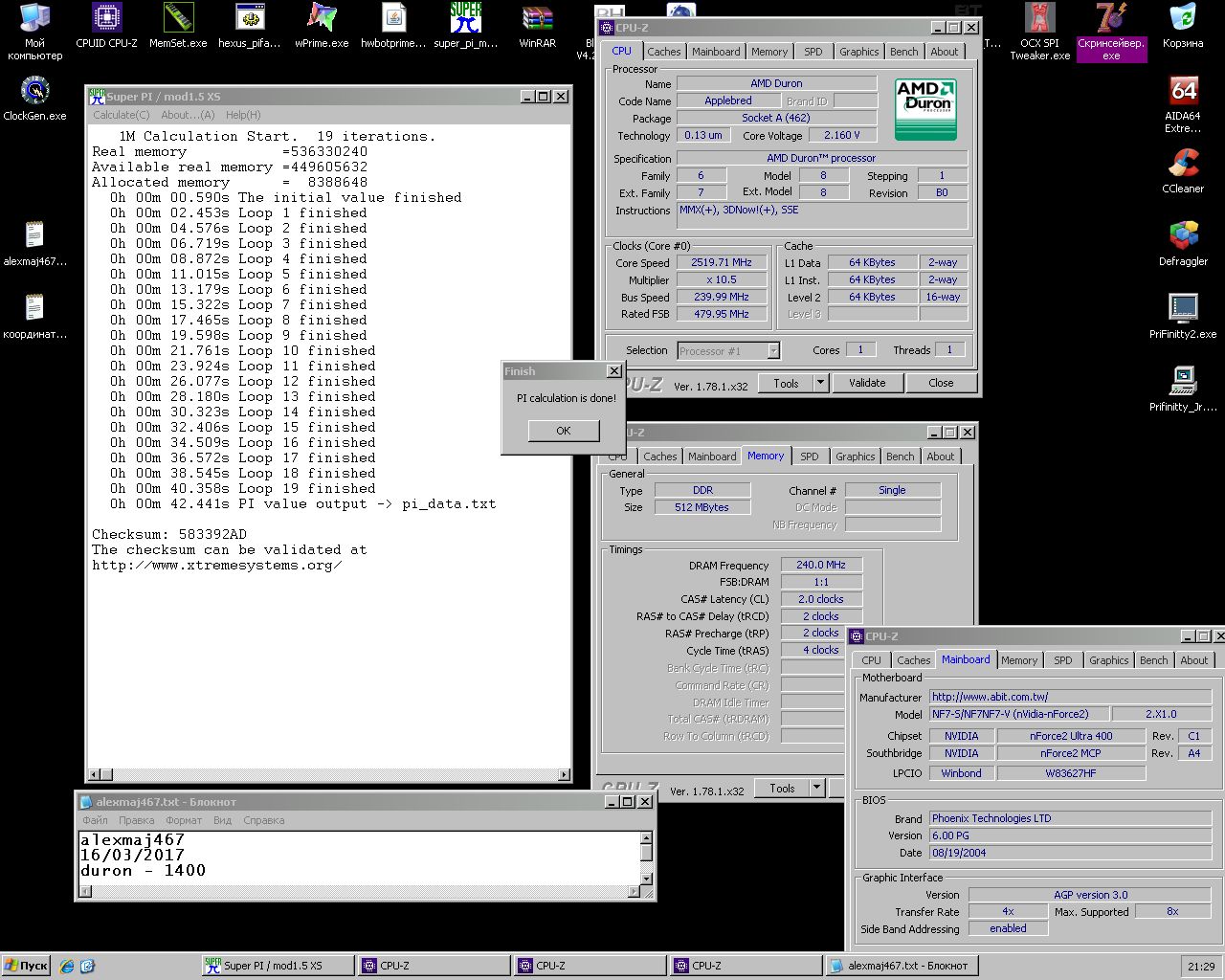Launch the ClockGen.exe desktop icon
Image resolution: width=1225 pixels, height=980 pixels.
[x=34, y=99]
